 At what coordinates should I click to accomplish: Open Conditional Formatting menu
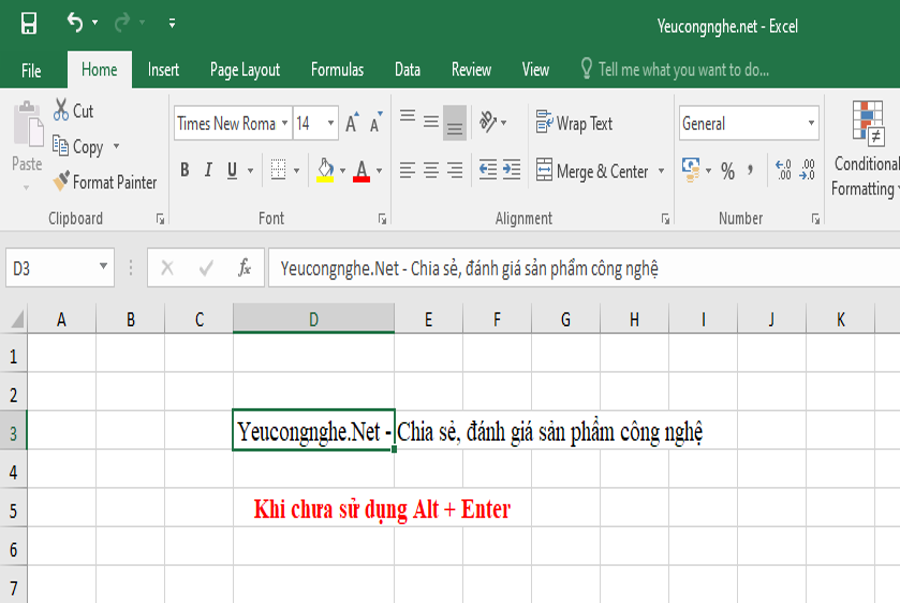866,149
